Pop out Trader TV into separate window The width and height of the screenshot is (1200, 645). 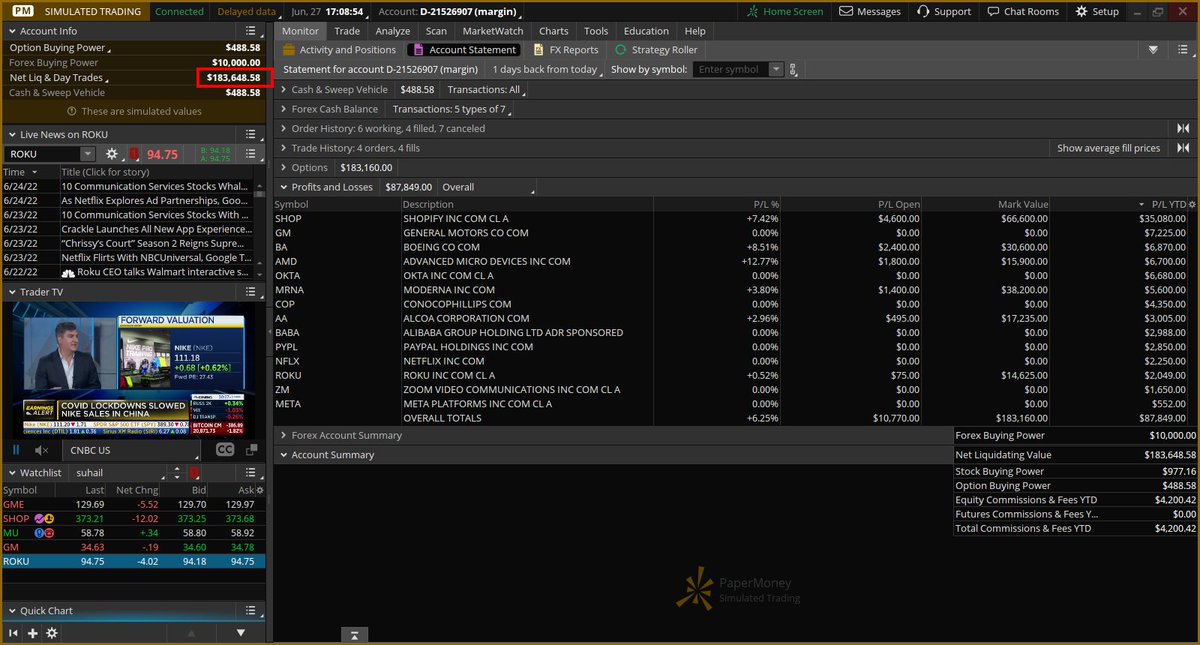click(253, 450)
